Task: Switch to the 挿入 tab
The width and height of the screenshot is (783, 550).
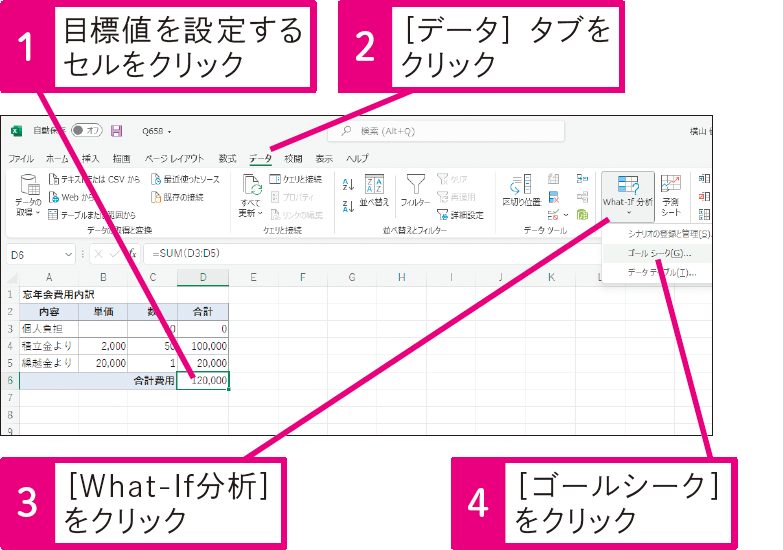Action: click(x=90, y=159)
